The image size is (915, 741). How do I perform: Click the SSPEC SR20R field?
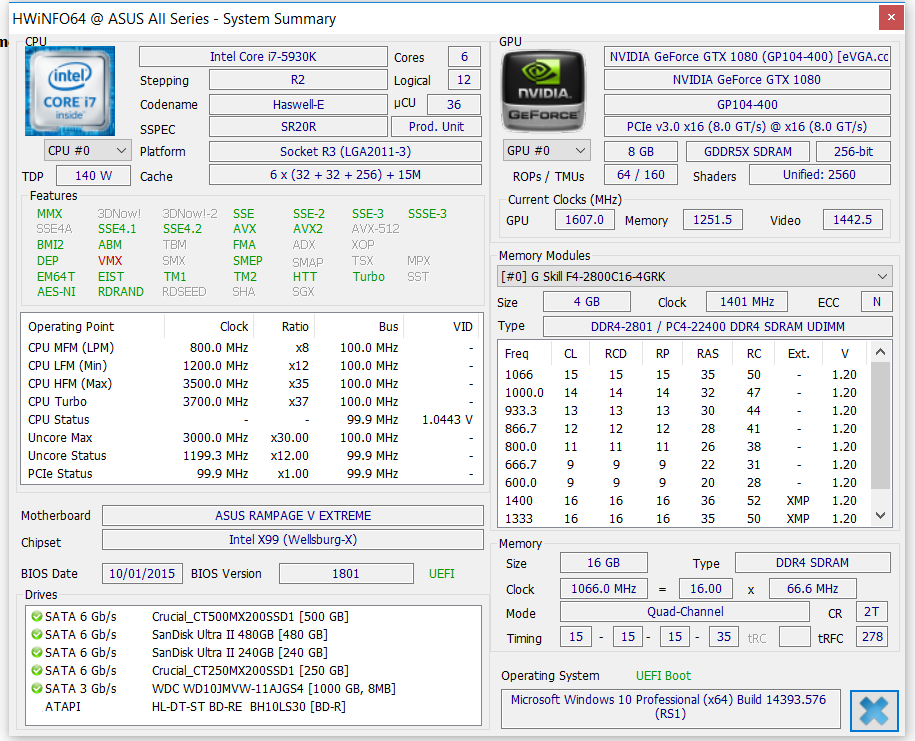[x=298, y=127]
